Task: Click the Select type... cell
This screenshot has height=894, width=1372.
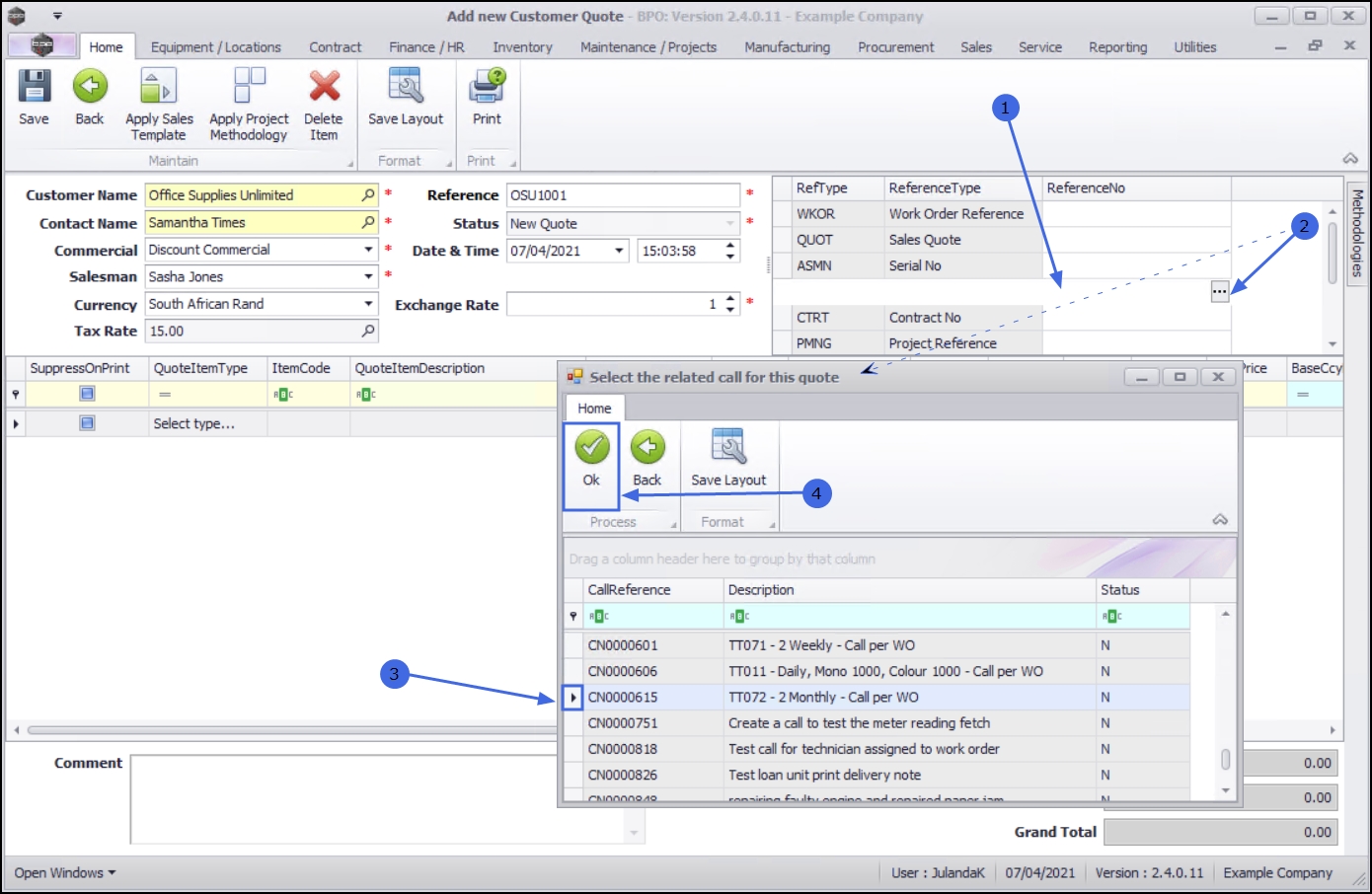Action: (x=207, y=424)
